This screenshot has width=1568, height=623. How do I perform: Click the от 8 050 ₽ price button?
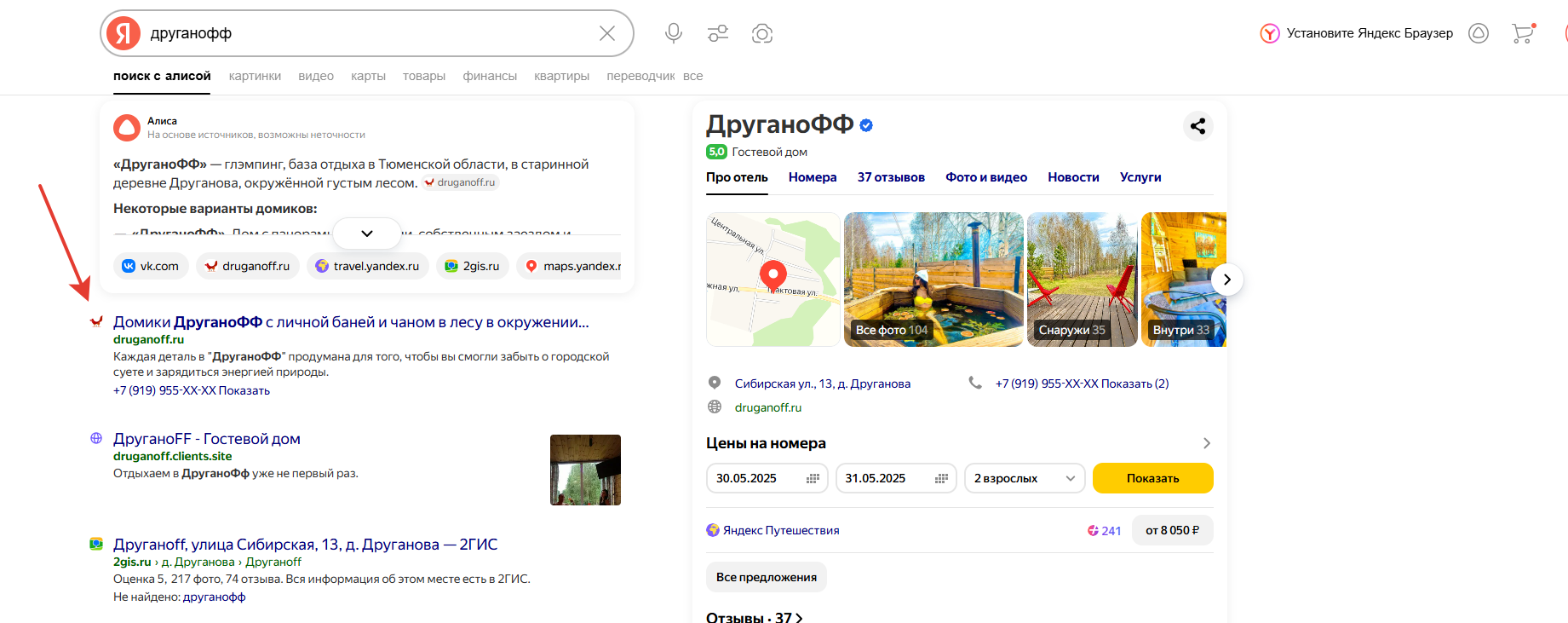[x=1173, y=530]
